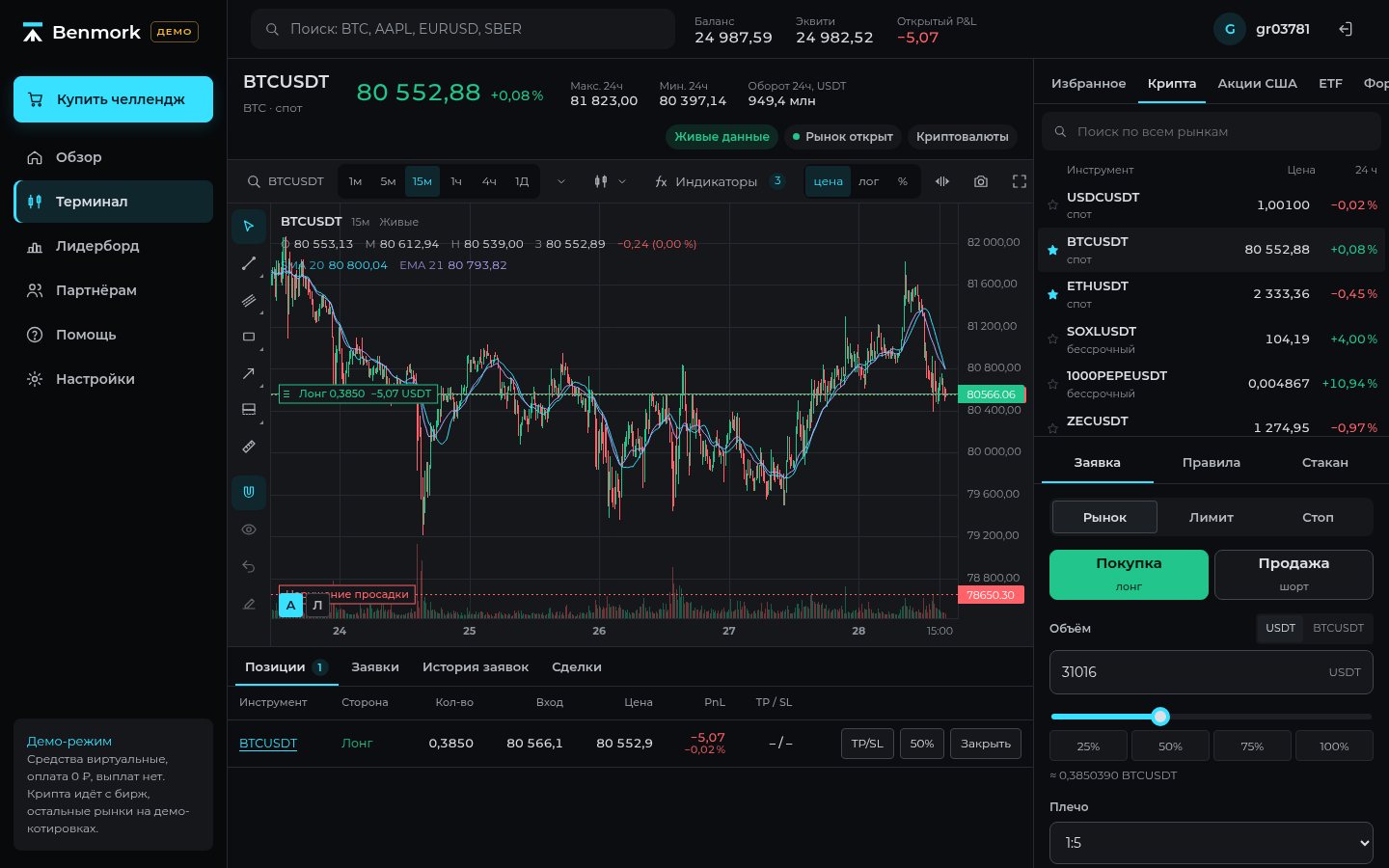The width and height of the screenshot is (1389, 868).
Task: Toggle drawings visibility eye icon
Action: 249,529
